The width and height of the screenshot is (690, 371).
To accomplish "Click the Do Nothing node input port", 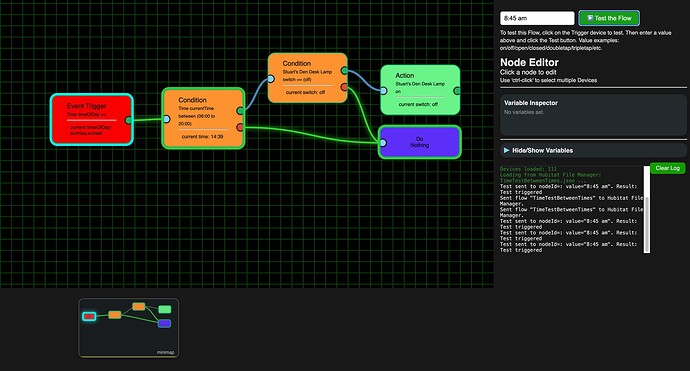I will pos(383,143).
